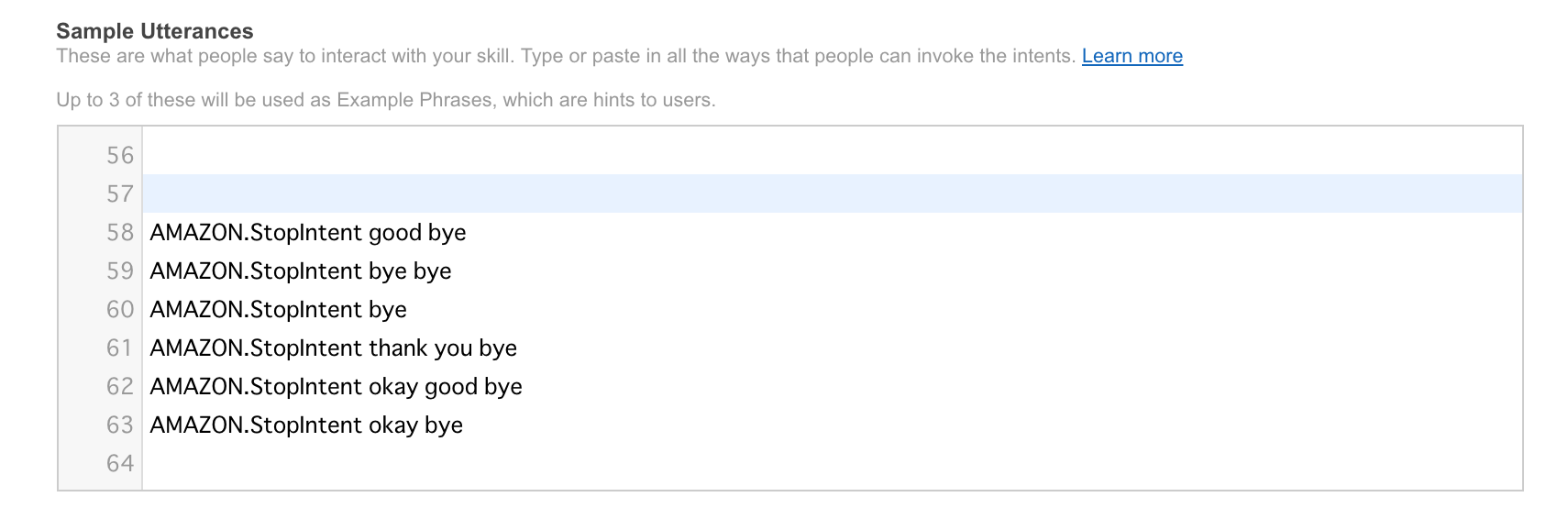Place cursor on highlighted line 57
This screenshot has width=1568, height=530.
[x=833, y=193]
